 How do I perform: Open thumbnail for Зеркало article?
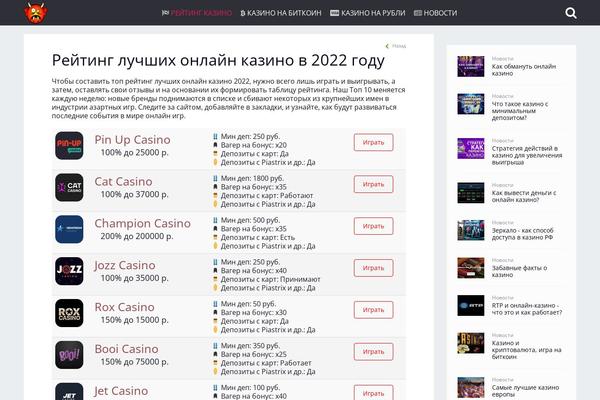pyautogui.click(x=471, y=230)
